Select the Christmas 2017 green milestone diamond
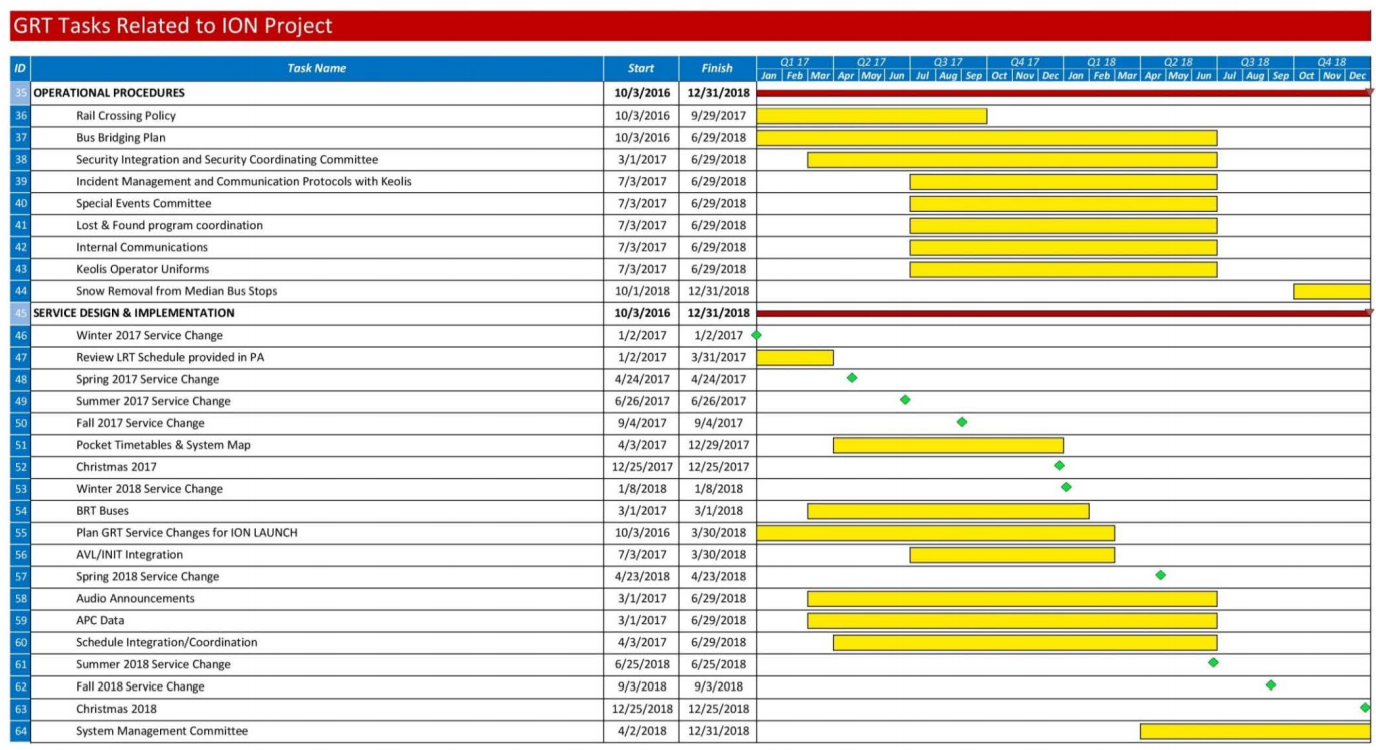 click(x=1059, y=466)
